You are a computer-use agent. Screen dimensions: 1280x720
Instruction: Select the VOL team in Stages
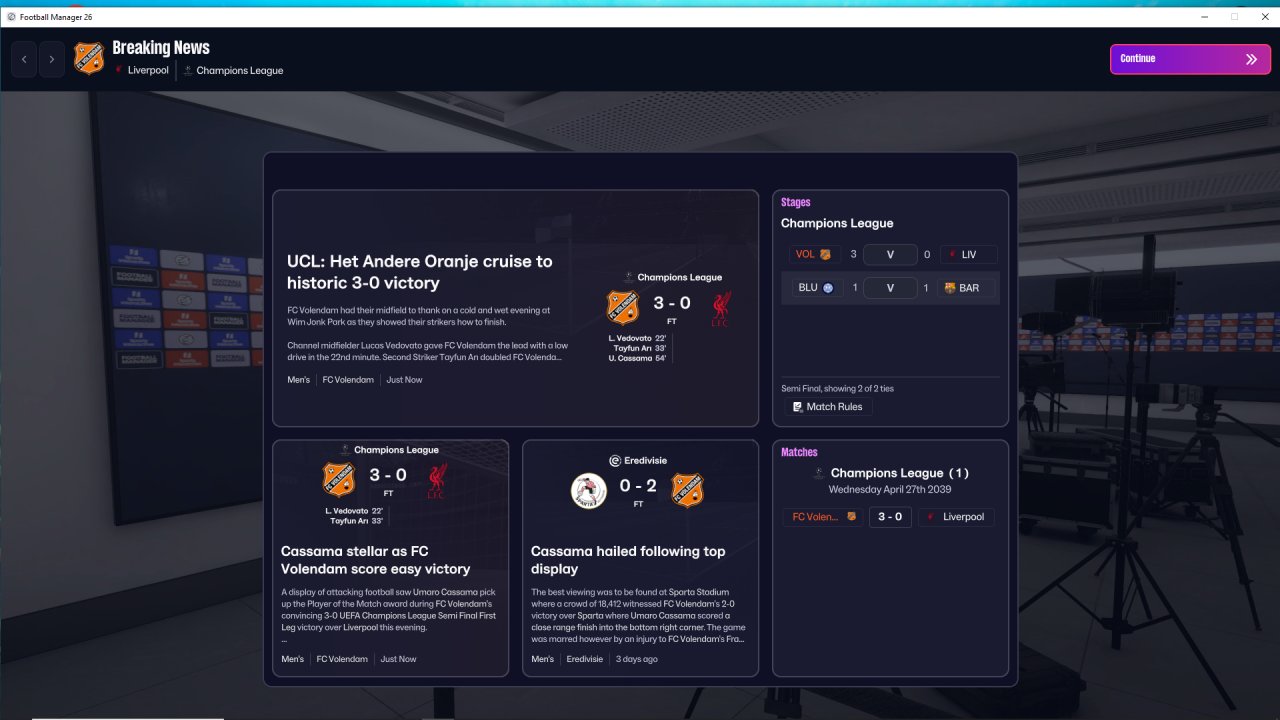(813, 255)
